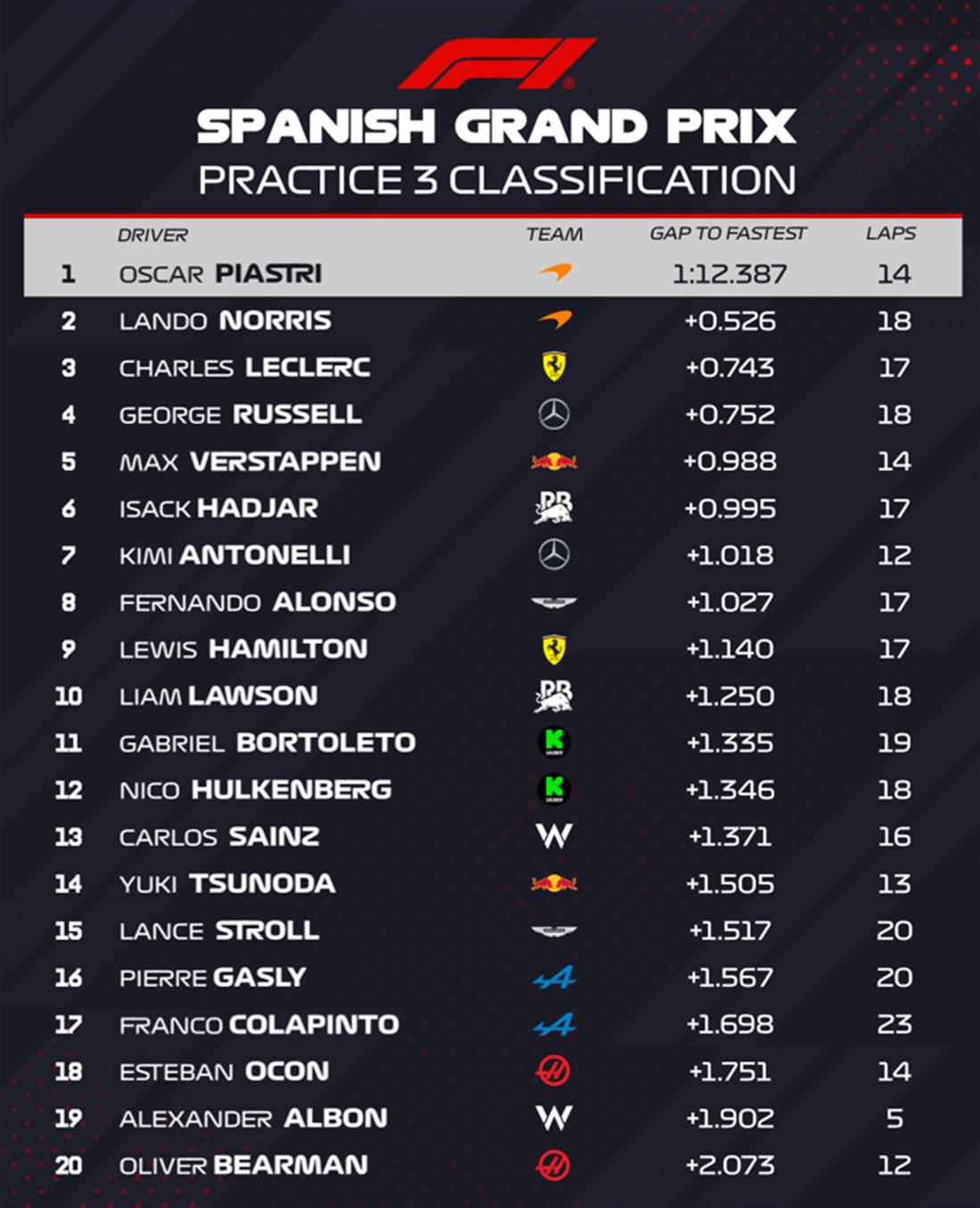Click Oscar Piastri's 1:12.387 fastest time

pyautogui.click(x=729, y=273)
